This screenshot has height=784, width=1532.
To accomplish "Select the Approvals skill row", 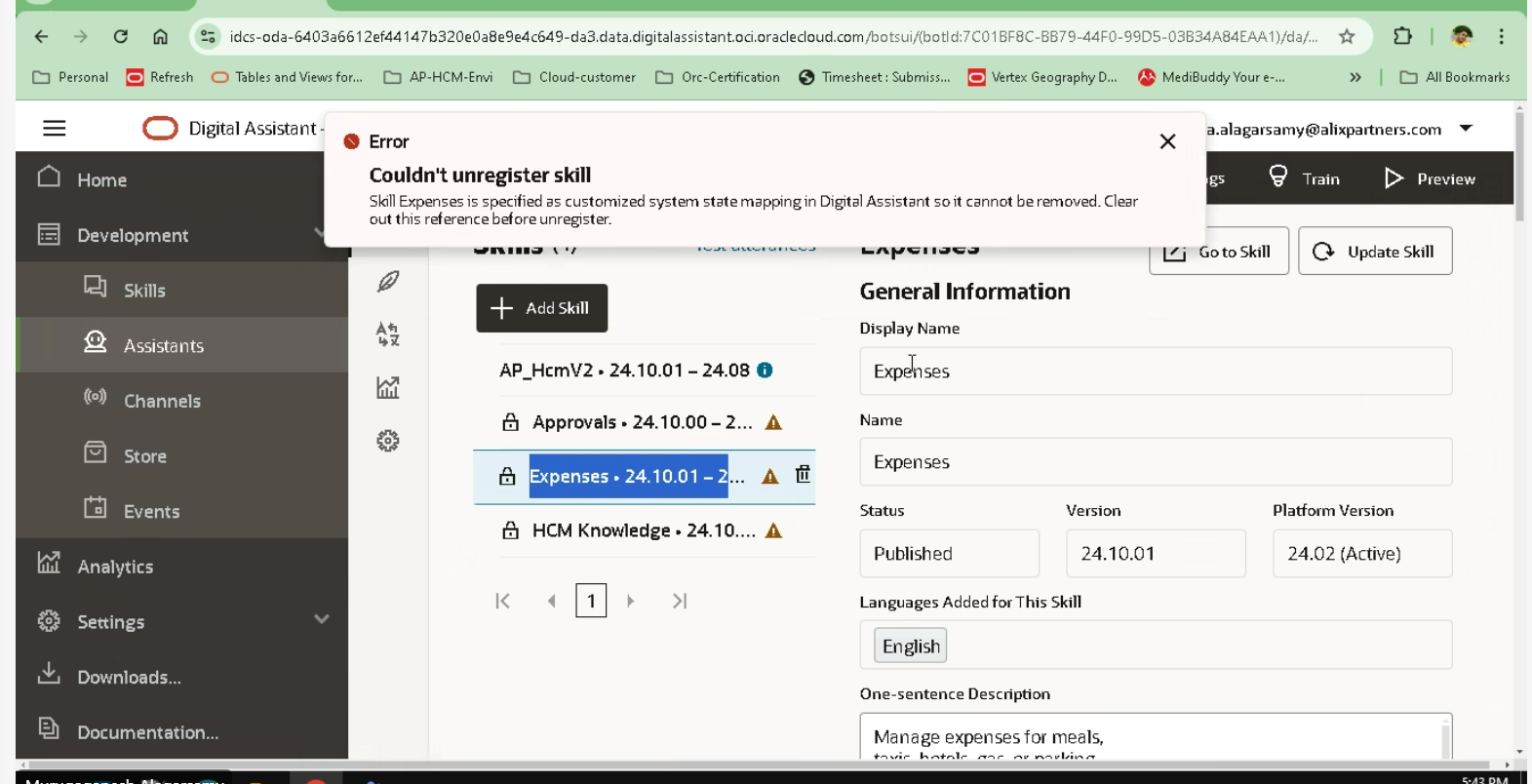I will coord(644,422).
